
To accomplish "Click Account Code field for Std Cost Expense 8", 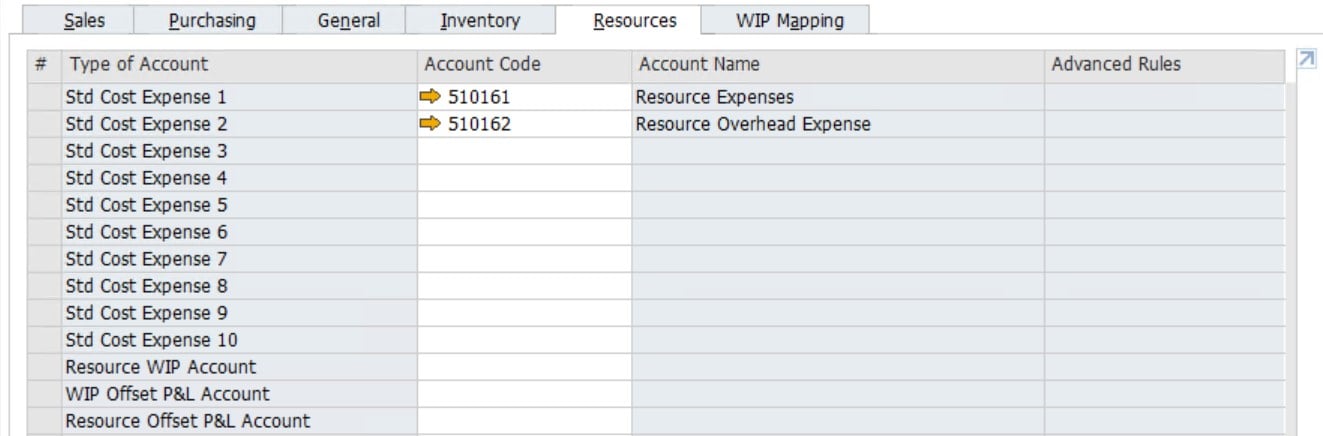I will pyautogui.click(x=524, y=286).
